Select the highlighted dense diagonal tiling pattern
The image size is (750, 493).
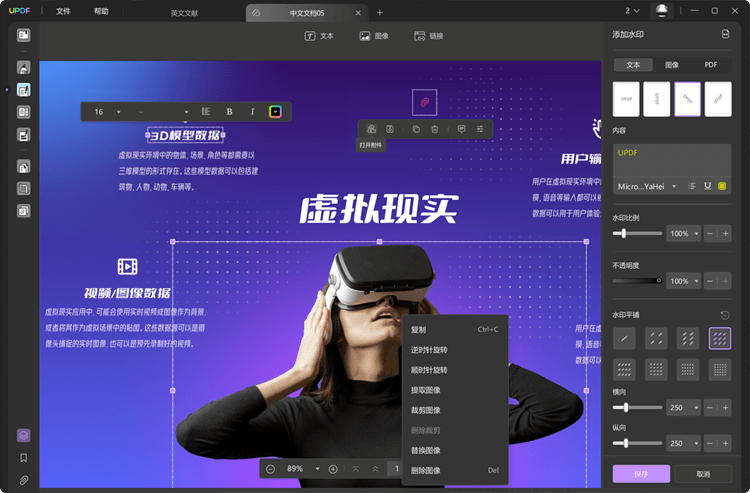coord(720,339)
